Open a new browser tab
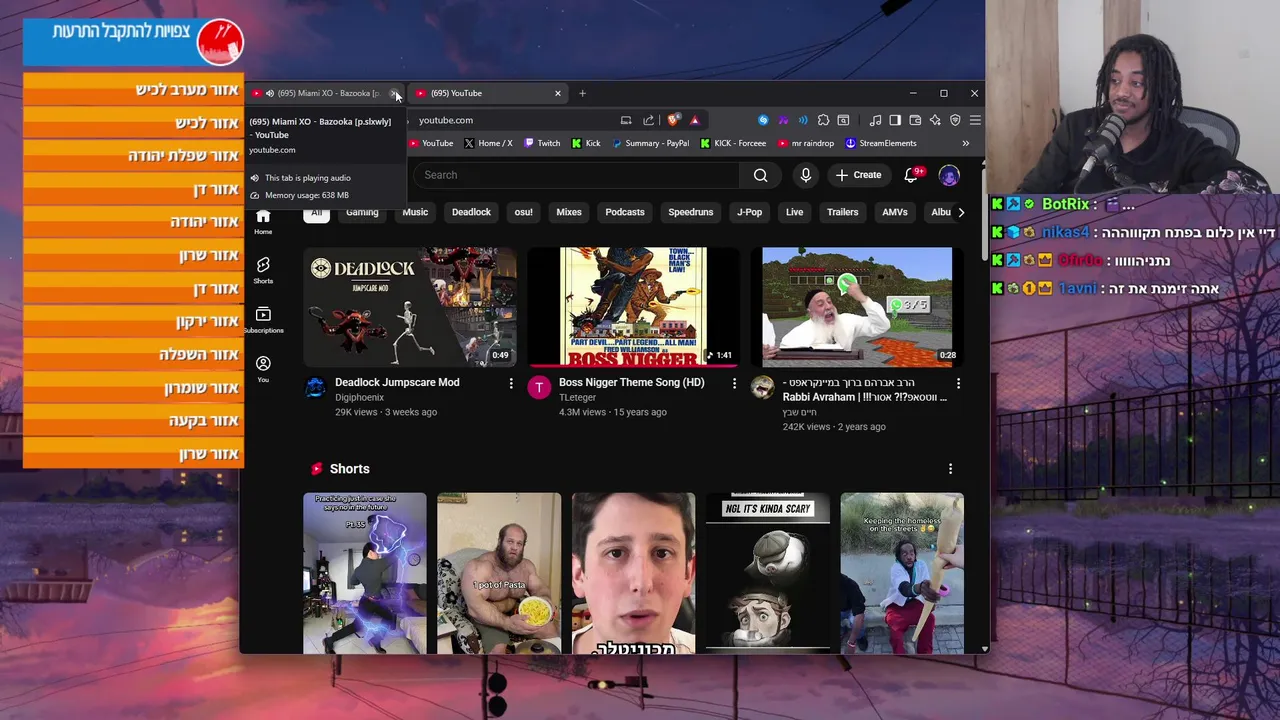This screenshot has width=1280, height=720. coord(582,93)
